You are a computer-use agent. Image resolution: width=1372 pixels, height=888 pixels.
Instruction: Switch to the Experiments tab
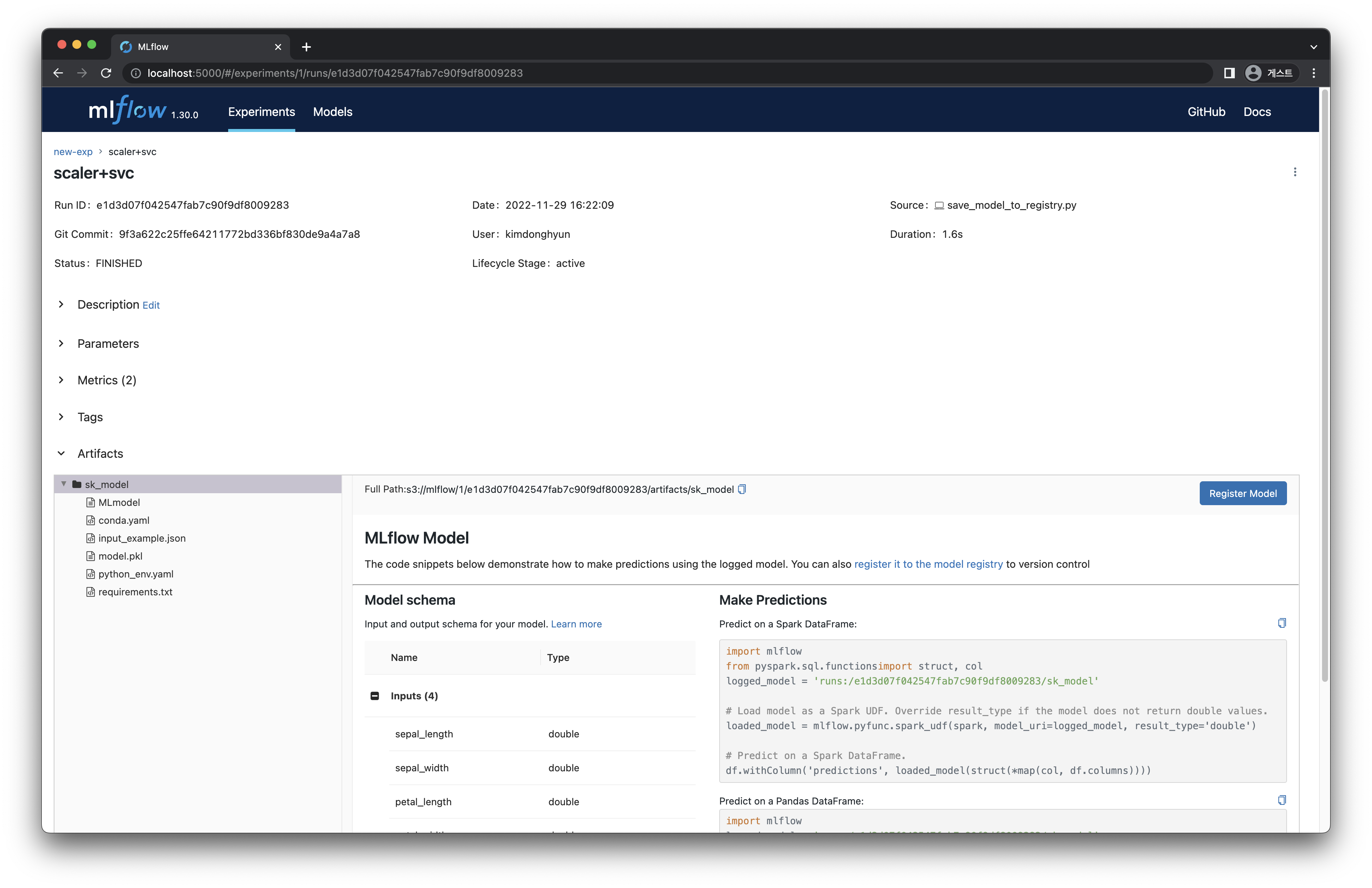tap(261, 112)
